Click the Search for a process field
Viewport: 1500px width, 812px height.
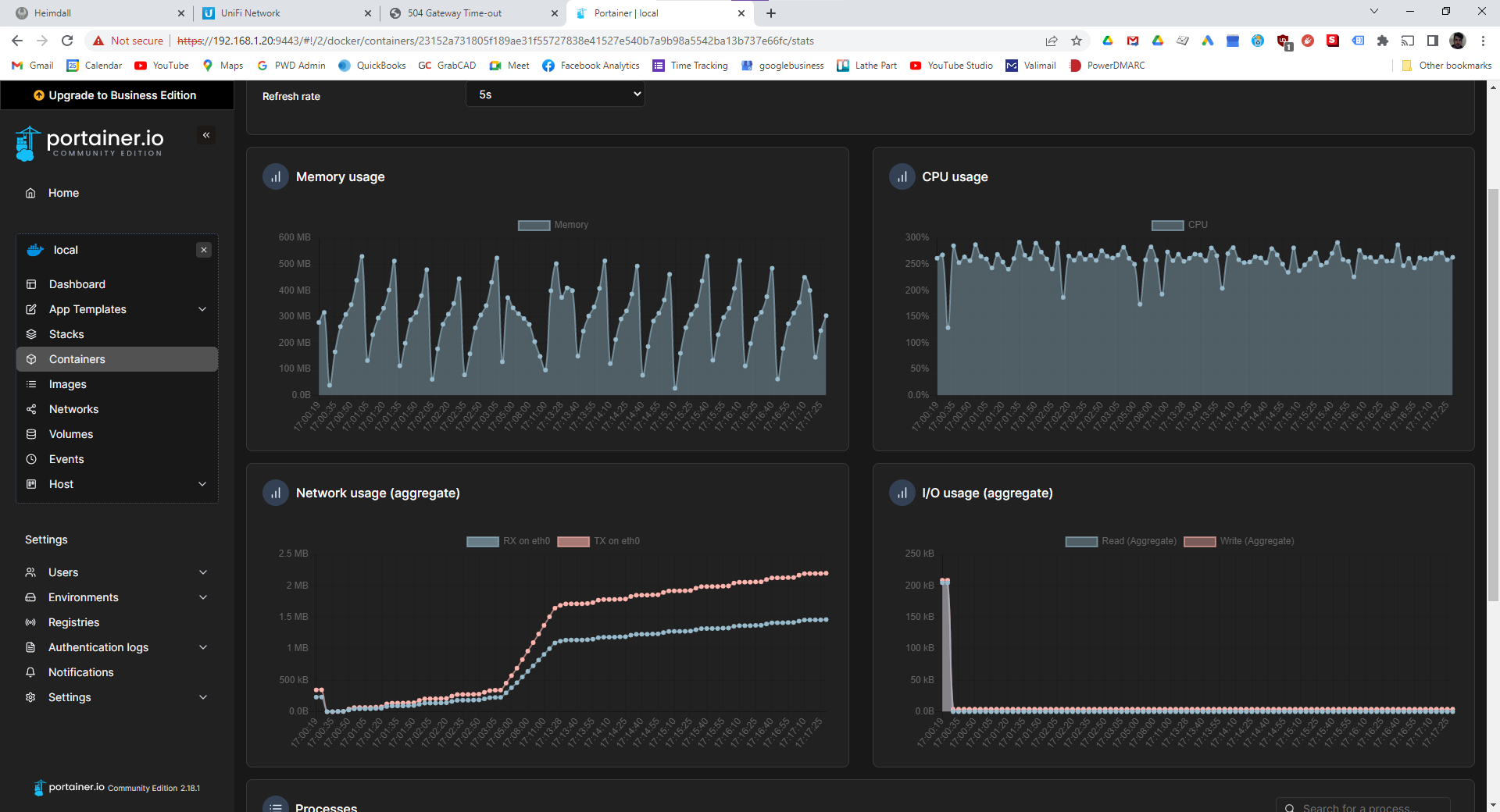[1363, 807]
